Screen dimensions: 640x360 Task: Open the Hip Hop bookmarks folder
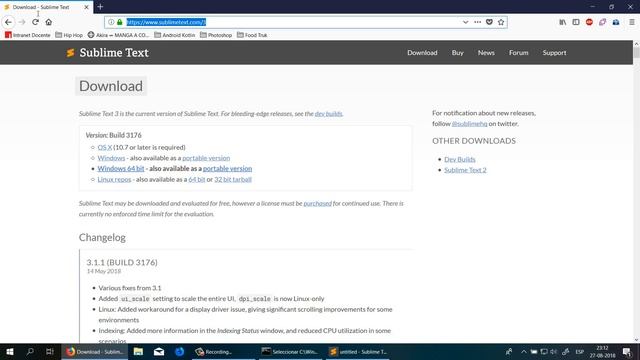pos(69,35)
